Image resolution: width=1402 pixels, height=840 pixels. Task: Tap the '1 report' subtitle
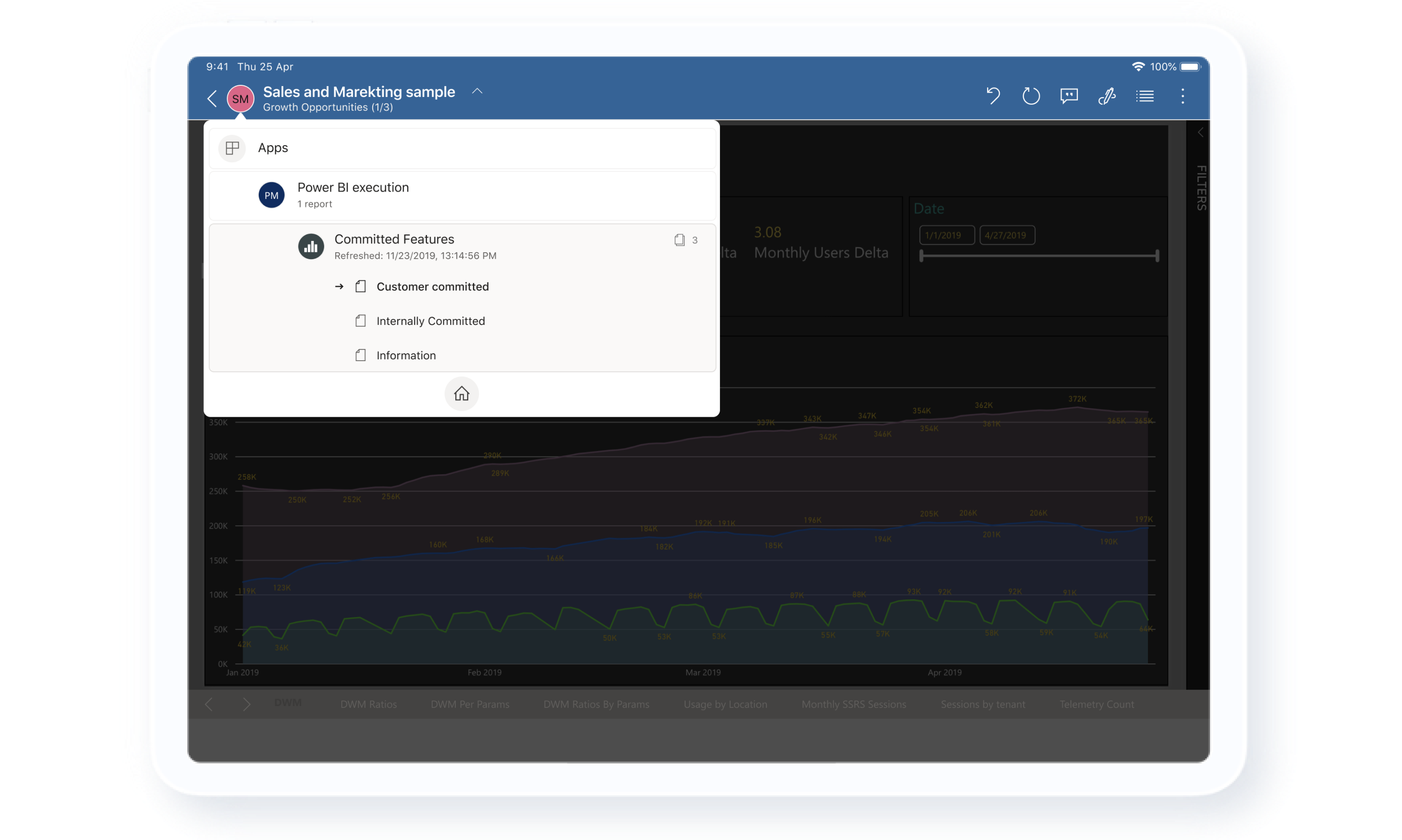315,204
